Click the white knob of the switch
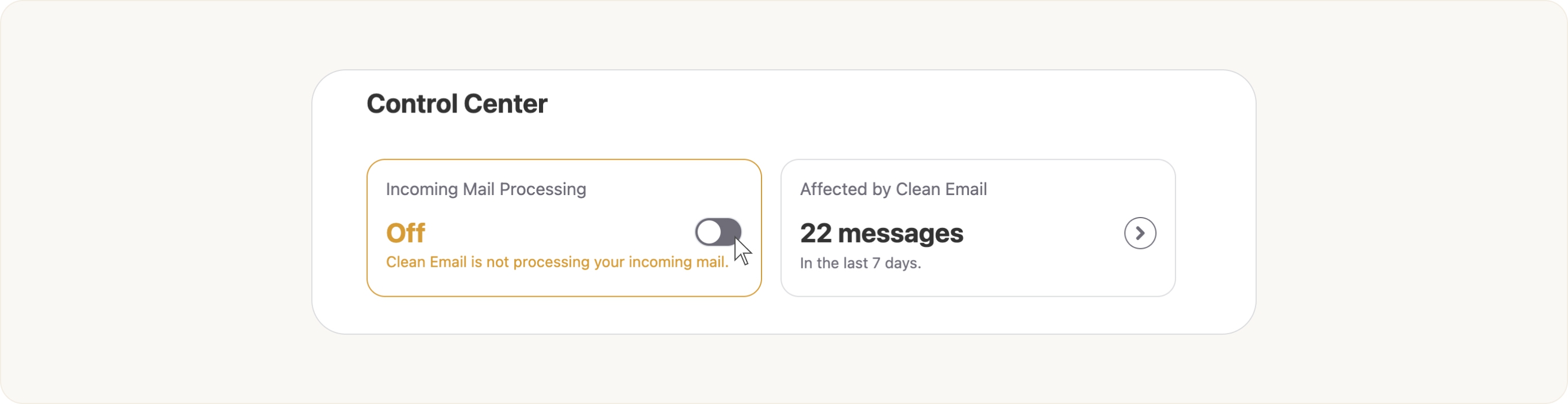The width and height of the screenshot is (1568, 404). 709,232
